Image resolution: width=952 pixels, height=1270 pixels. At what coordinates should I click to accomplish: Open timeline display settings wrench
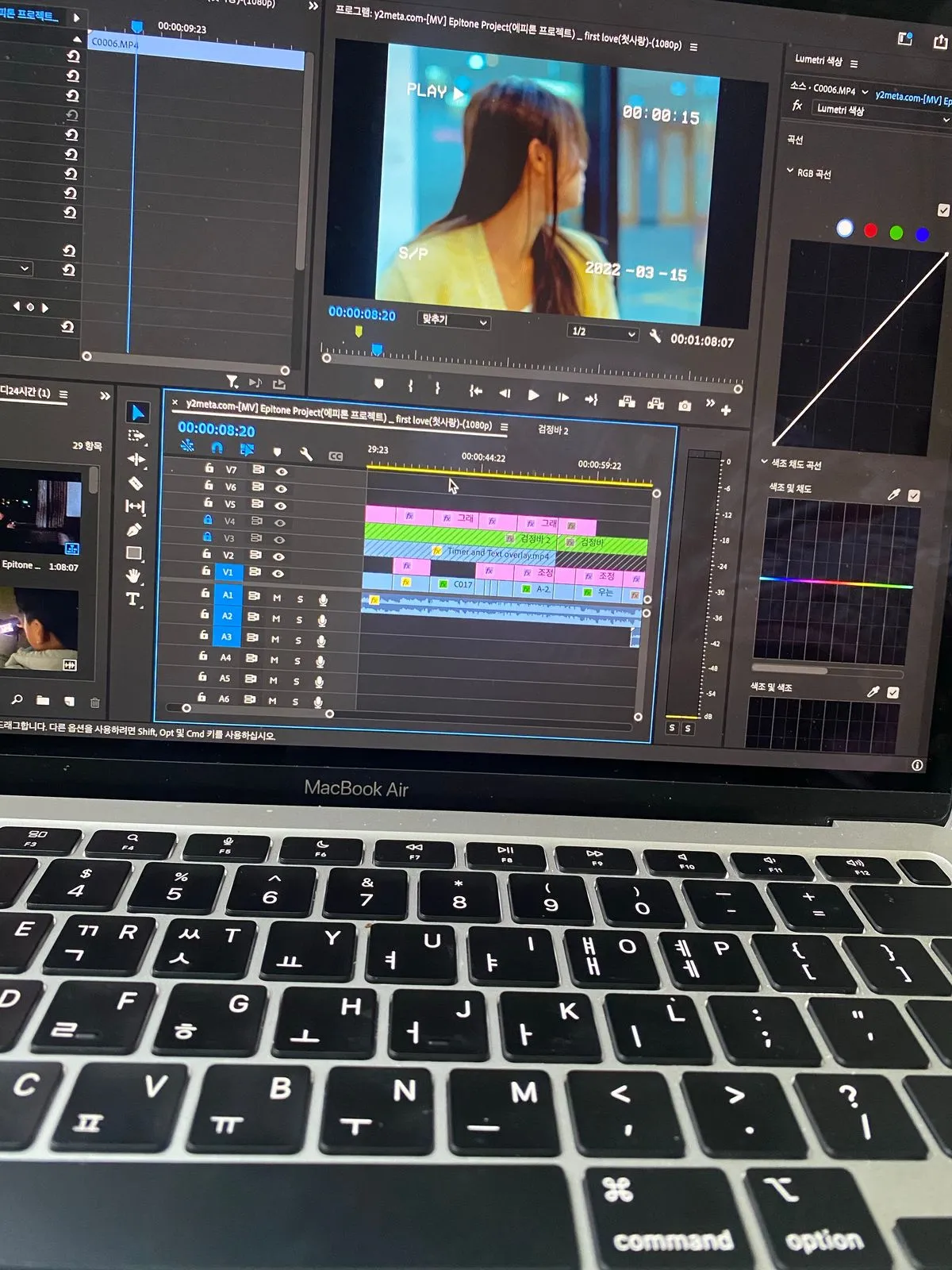pos(306,454)
